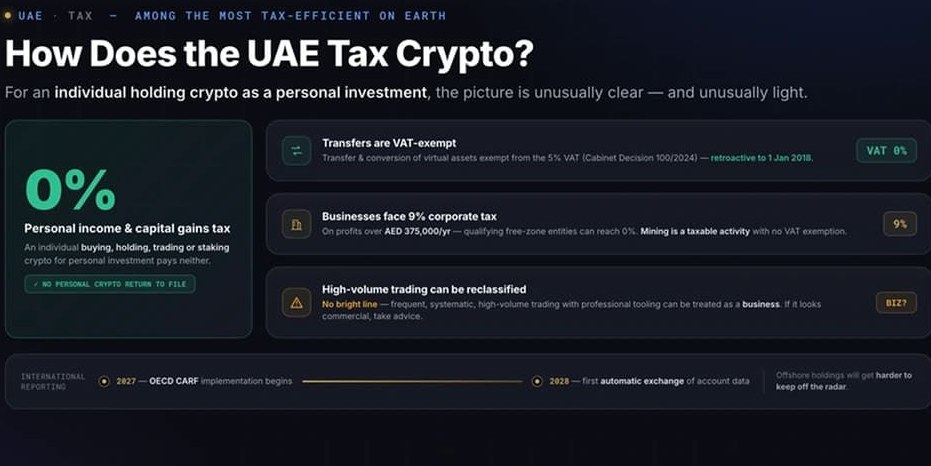
Task: Click the How Does the UAE Tax Crypto title
Action: pyautogui.click(x=269, y=53)
